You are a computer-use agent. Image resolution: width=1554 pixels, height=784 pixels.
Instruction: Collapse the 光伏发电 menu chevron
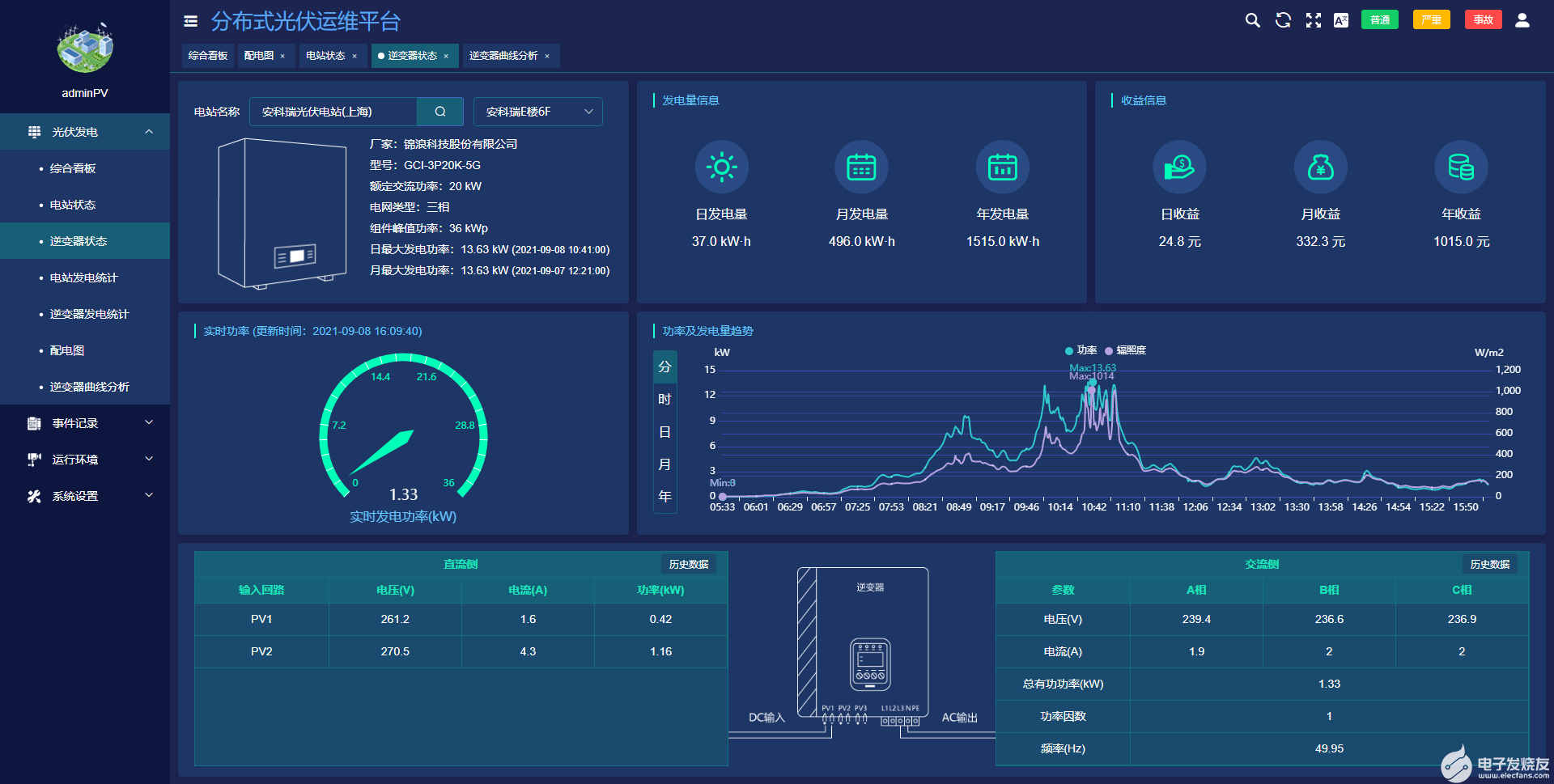(x=149, y=132)
